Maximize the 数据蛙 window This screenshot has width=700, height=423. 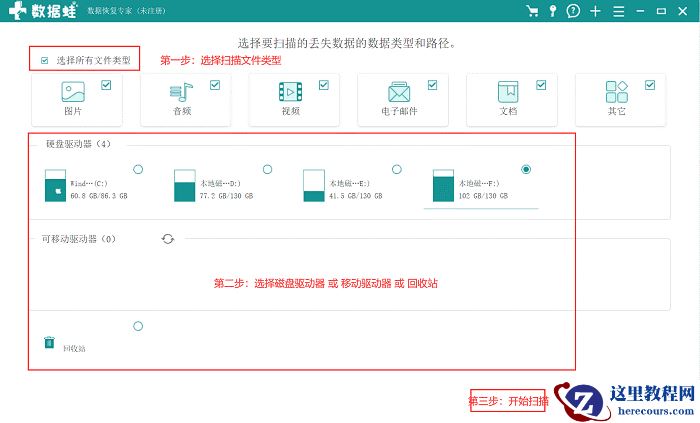(661, 11)
